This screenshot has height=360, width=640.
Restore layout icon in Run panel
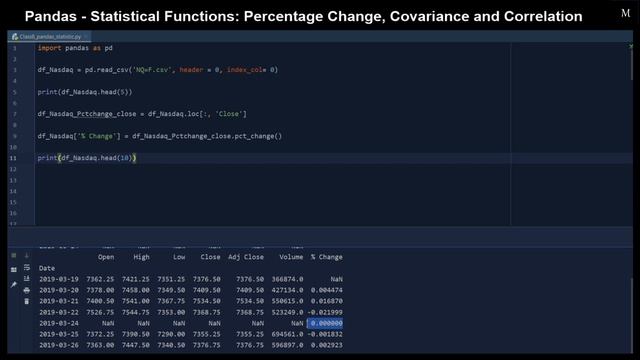13,270
